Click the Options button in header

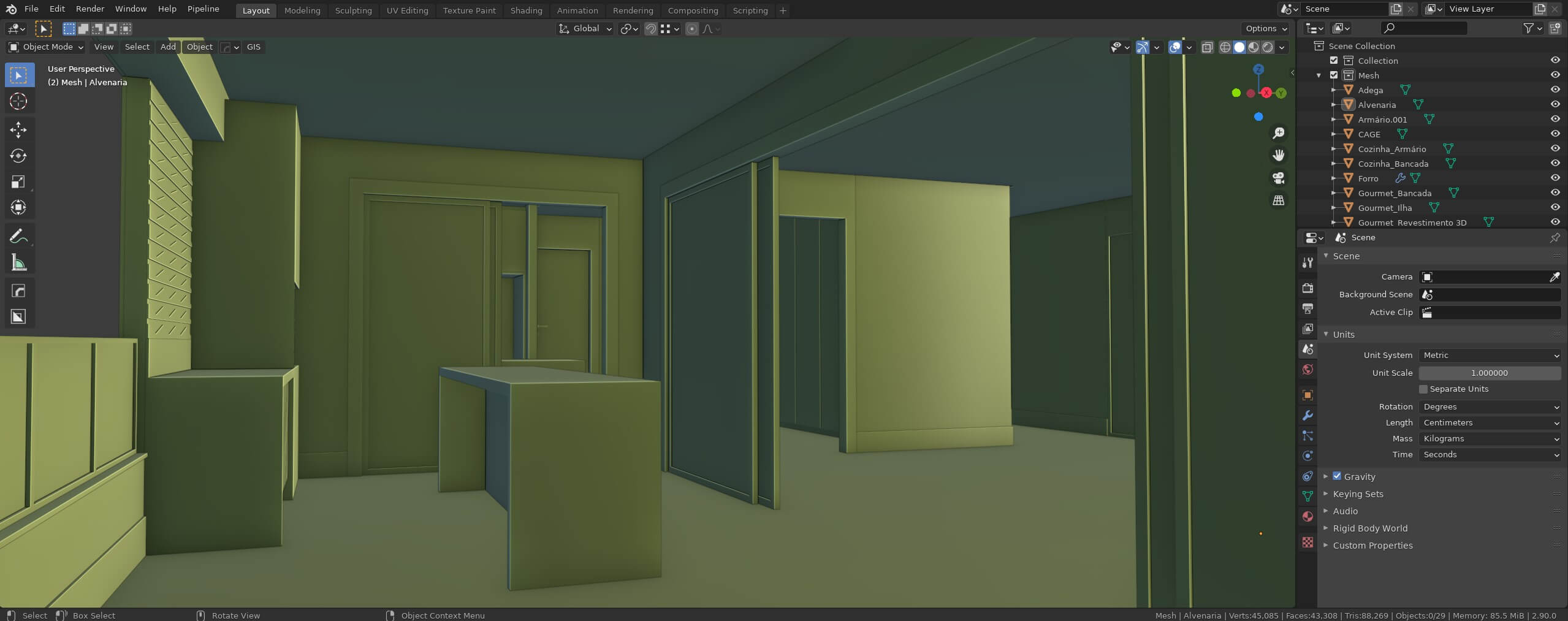1266,29
